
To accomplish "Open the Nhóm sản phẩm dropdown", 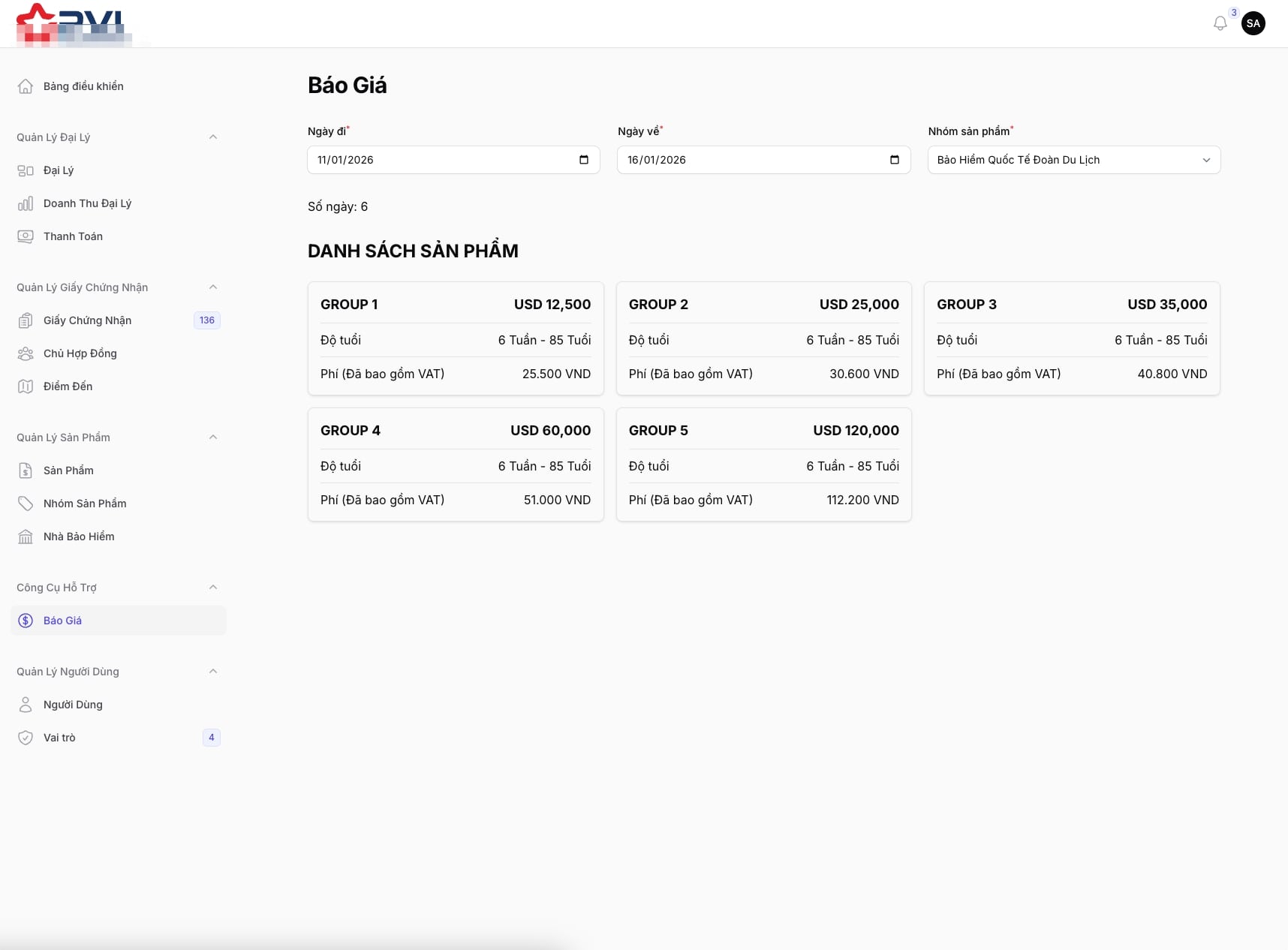I will click(1073, 160).
